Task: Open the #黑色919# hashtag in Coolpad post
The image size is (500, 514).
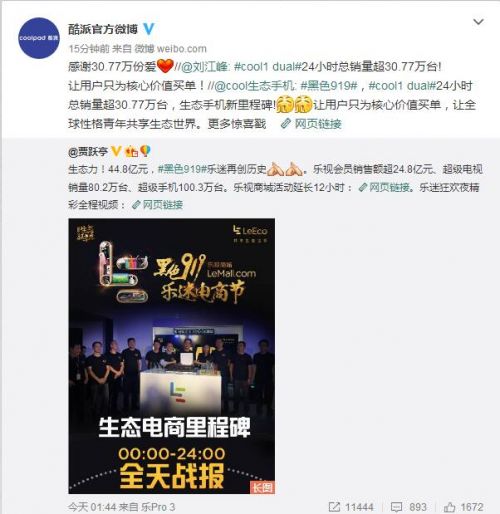Action: pos(329,86)
